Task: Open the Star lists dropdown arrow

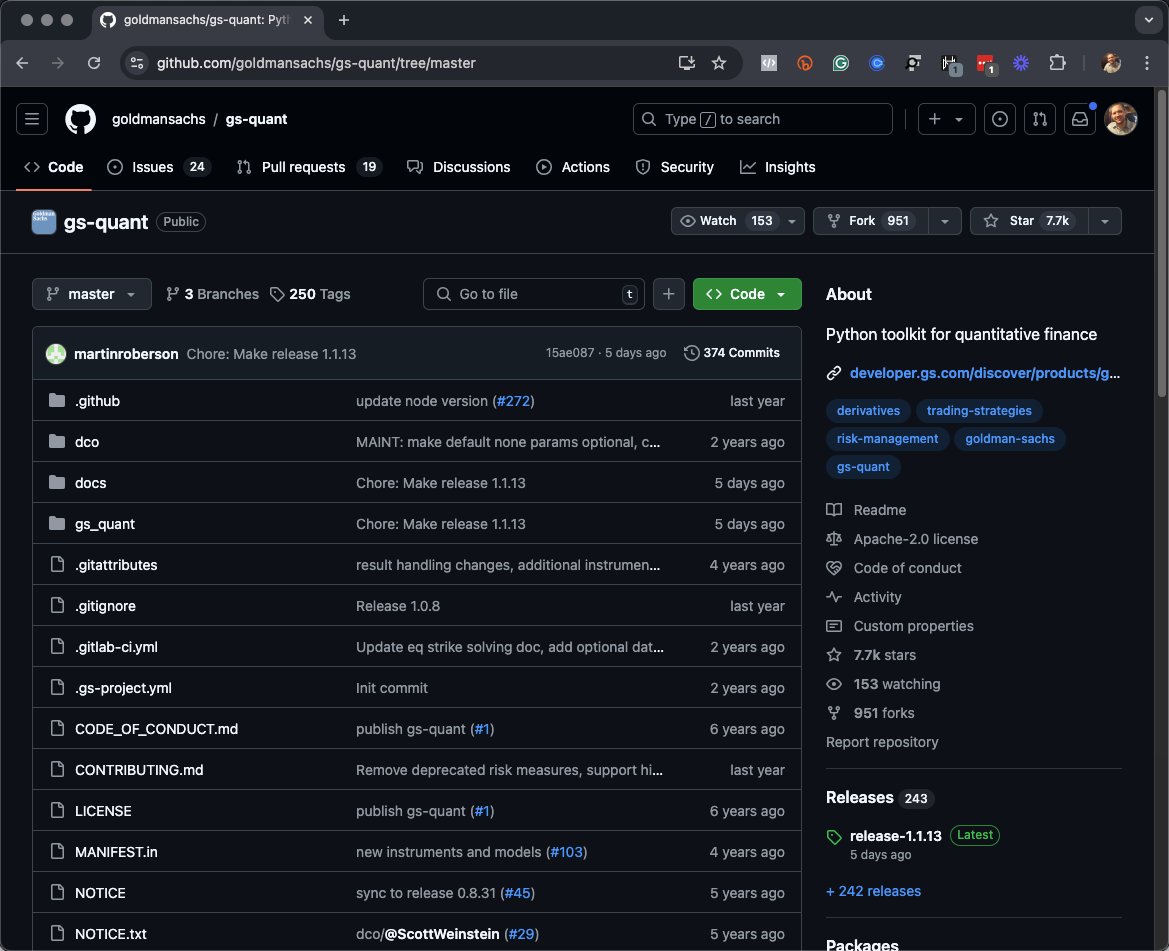Action: click(1105, 221)
